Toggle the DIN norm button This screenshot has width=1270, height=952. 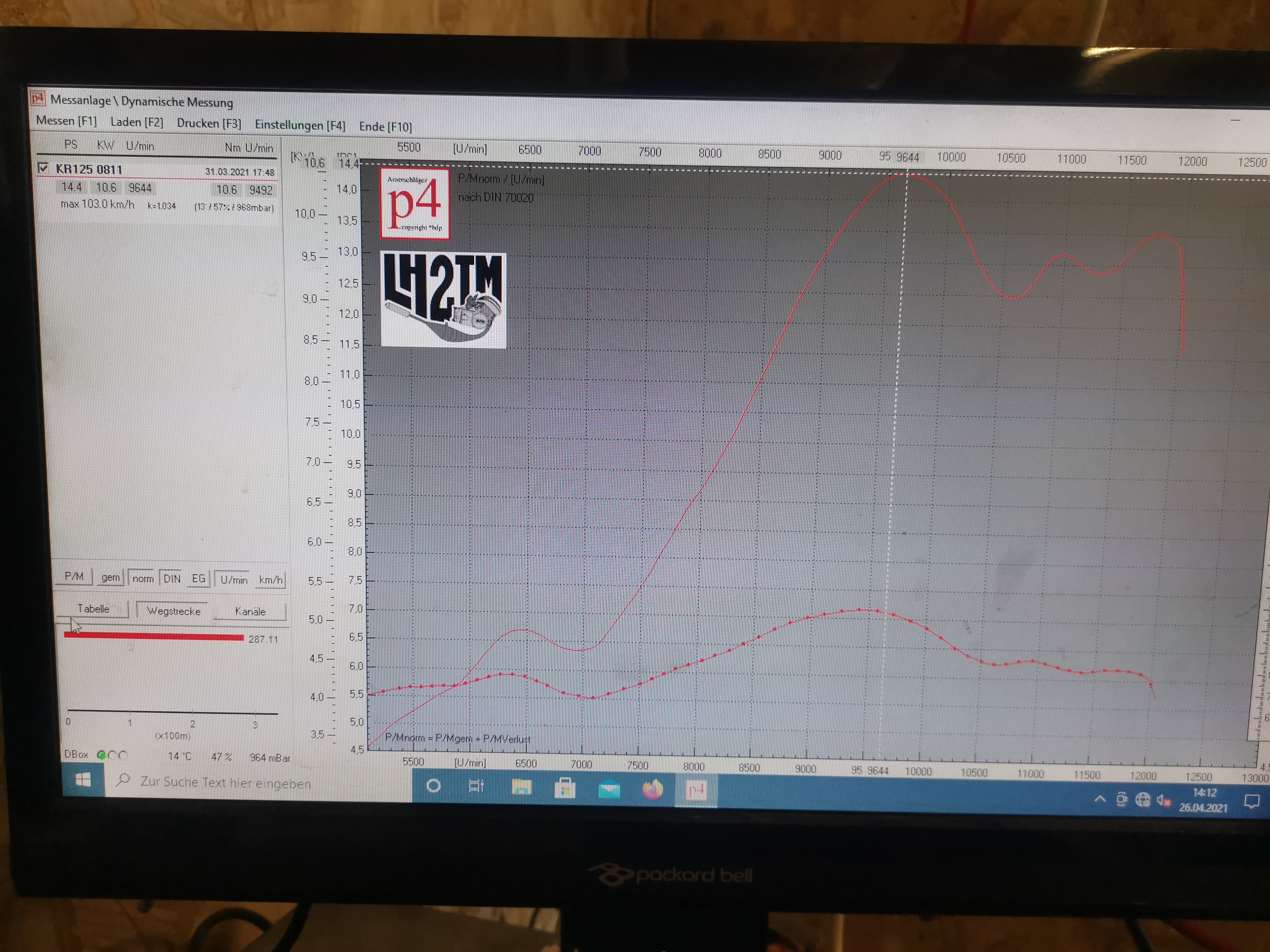(172, 578)
